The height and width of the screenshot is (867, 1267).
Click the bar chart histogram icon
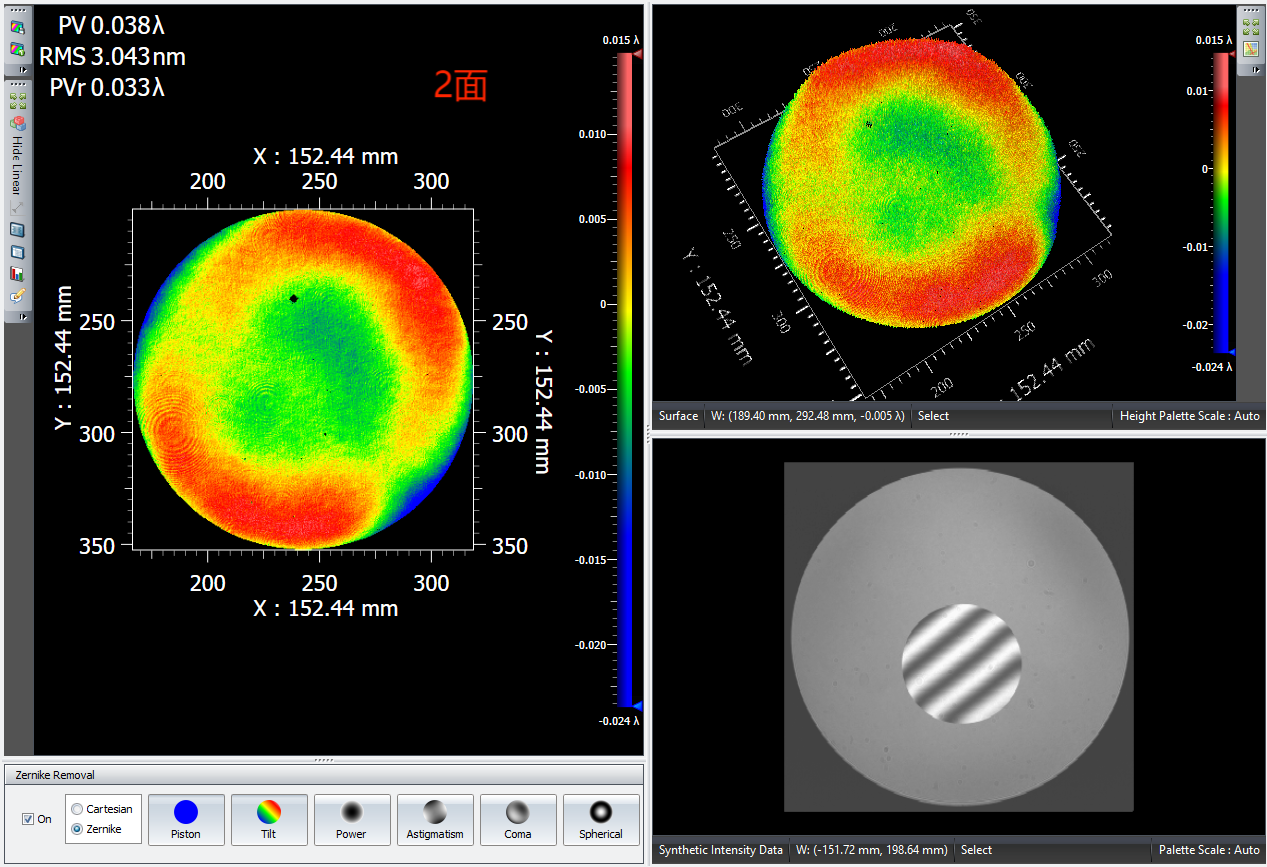(17, 273)
